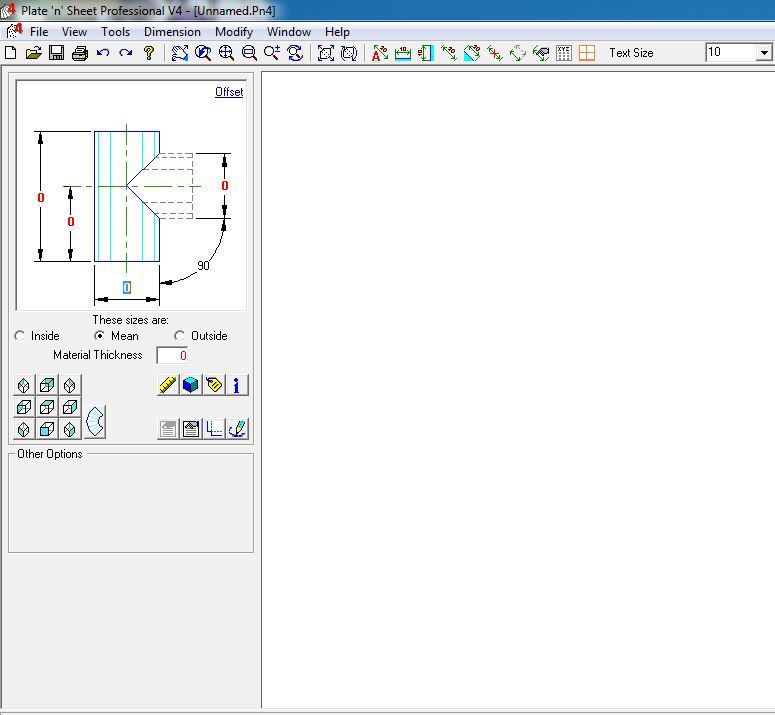Open the Help menu

(x=337, y=32)
